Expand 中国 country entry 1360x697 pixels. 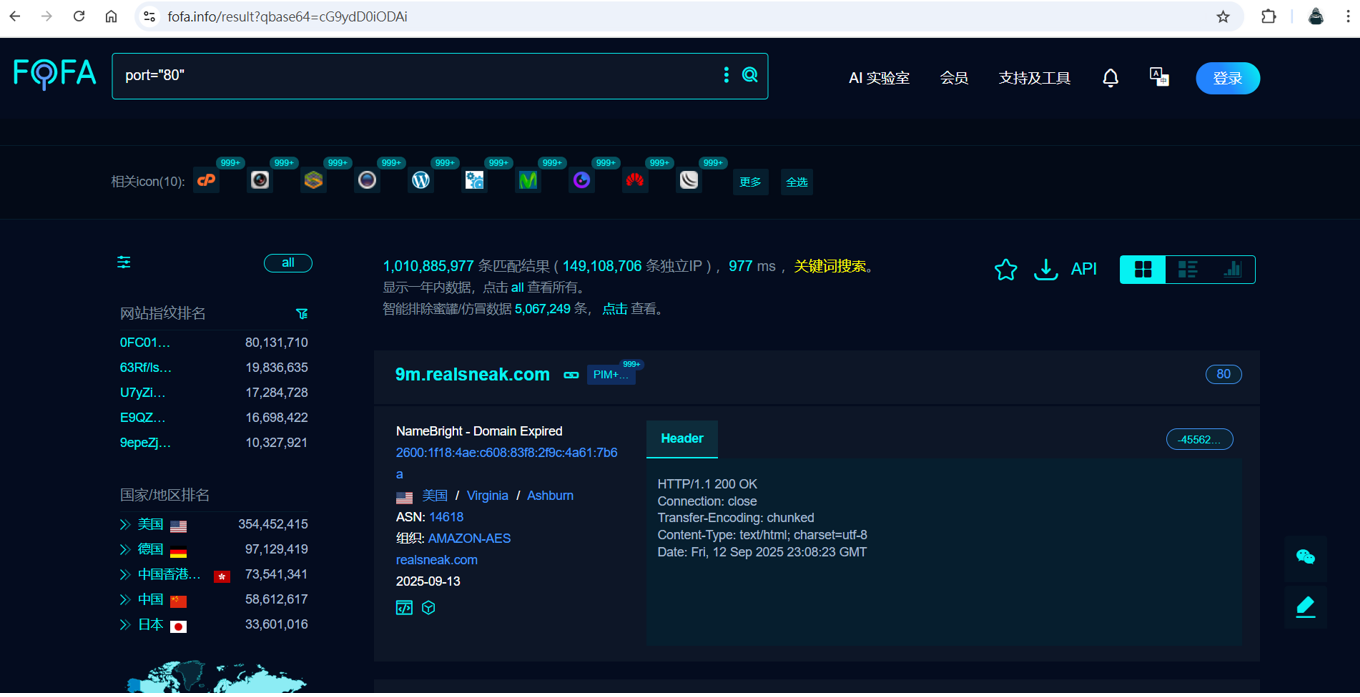(126, 600)
